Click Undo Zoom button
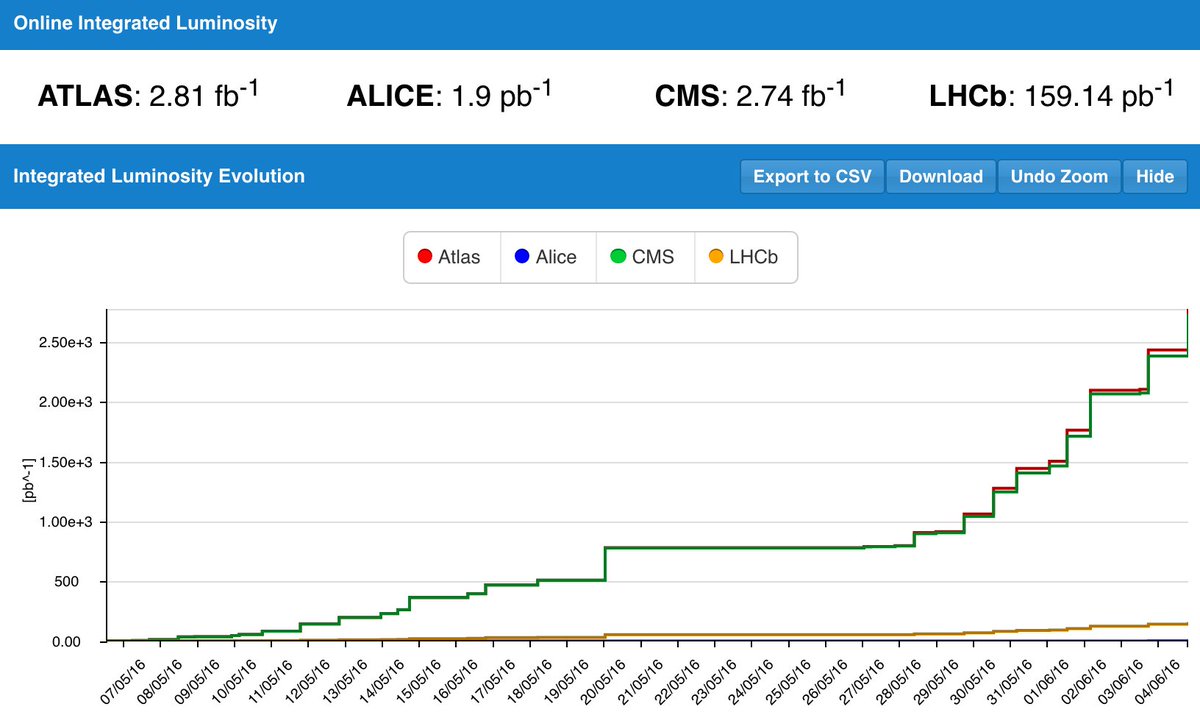1200x715 pixels. point(1059,176)
